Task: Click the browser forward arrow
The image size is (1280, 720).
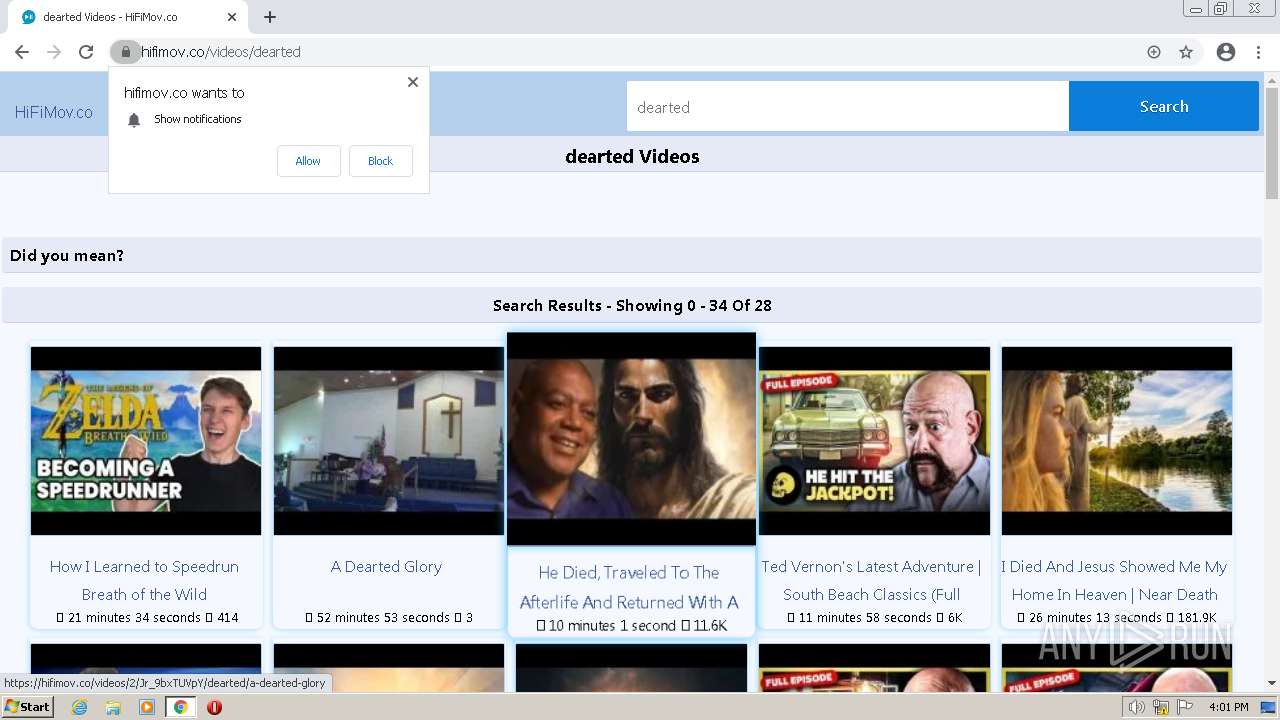Action: pos(54,52)
